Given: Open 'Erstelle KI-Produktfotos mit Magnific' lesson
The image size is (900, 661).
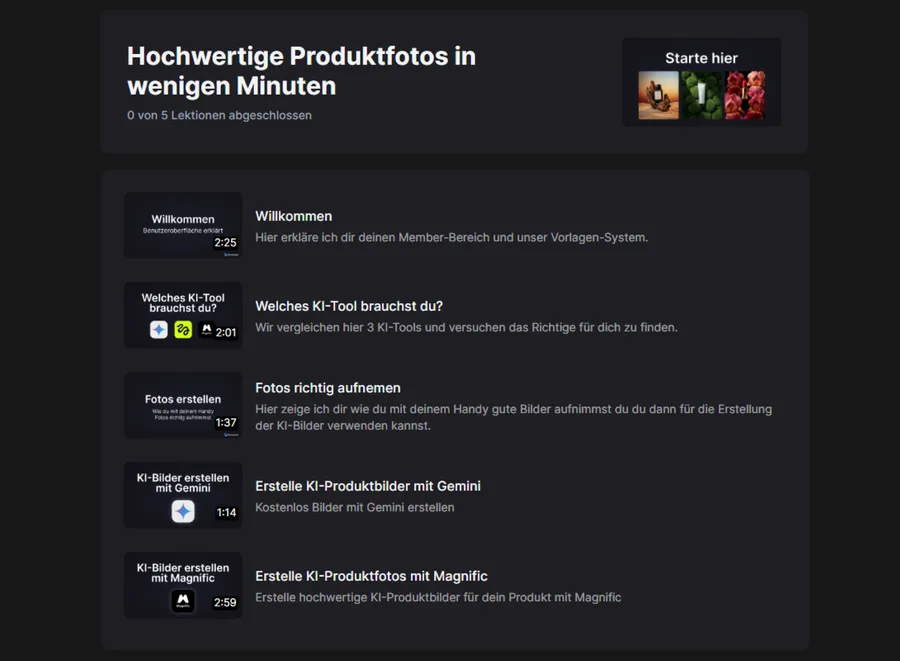Looking at the screenshot, I should tap(371, 576).
